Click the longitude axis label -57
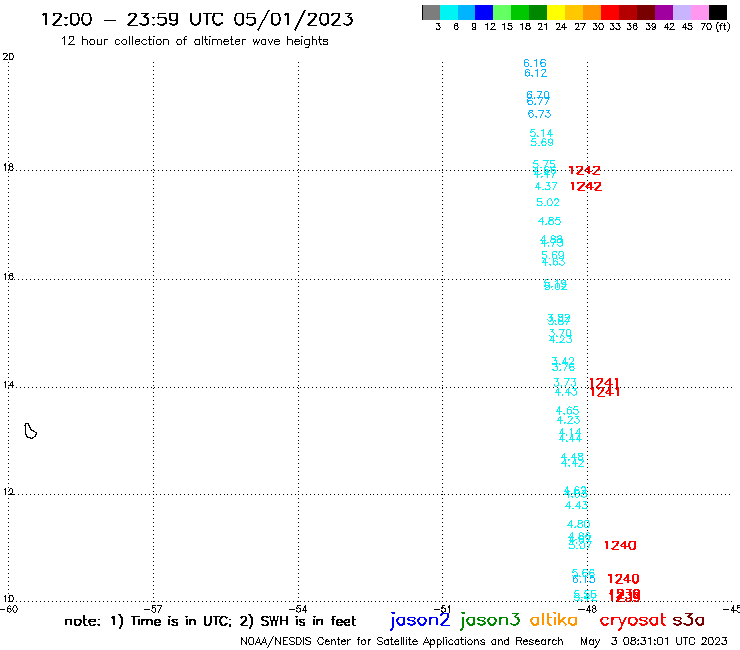The width and height of the screenshot is (740, 650). (x=154, y=609)
